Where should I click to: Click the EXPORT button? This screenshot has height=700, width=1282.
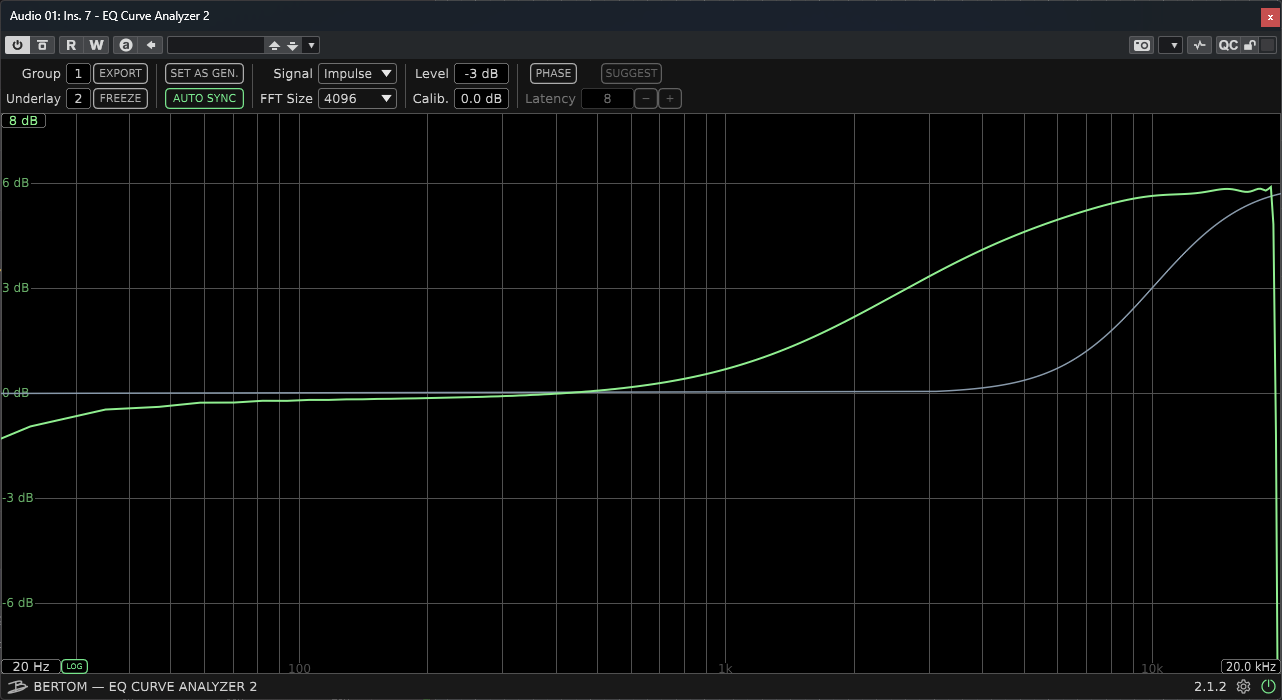pyautogui.click(x=120, y=73)
